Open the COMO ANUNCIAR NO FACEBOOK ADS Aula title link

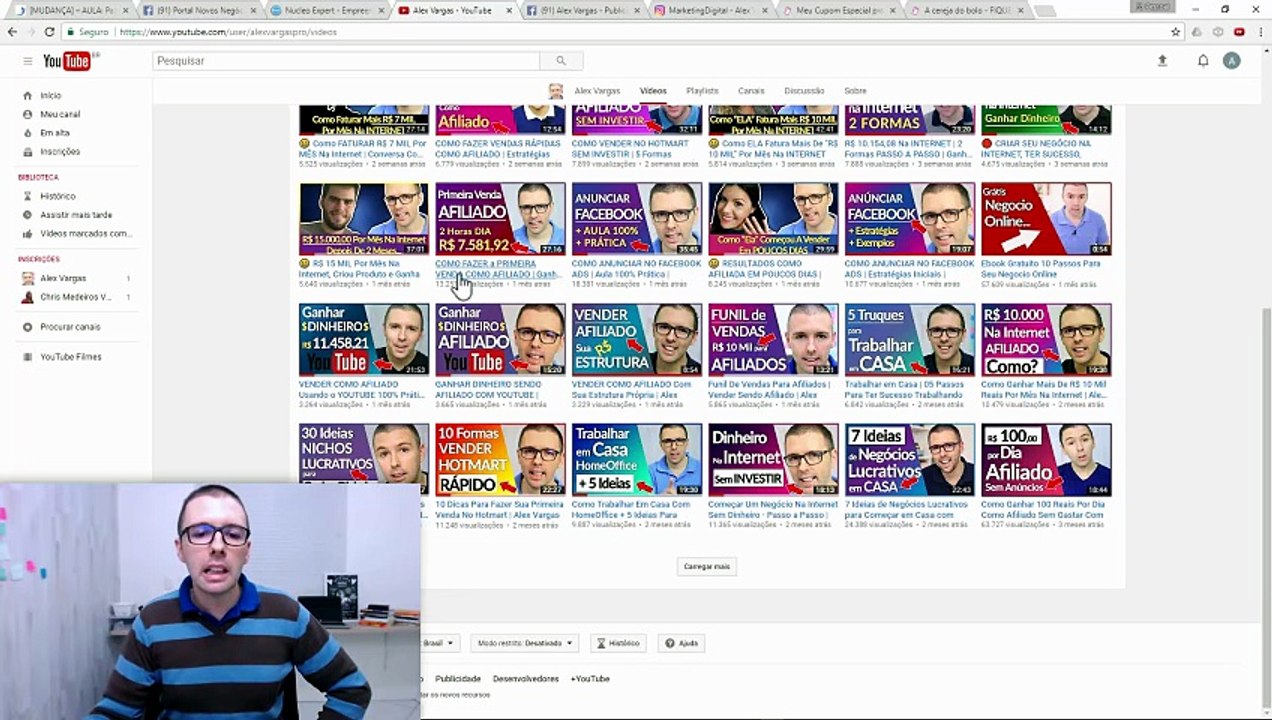pyautogui.click(x=636, y=269)
